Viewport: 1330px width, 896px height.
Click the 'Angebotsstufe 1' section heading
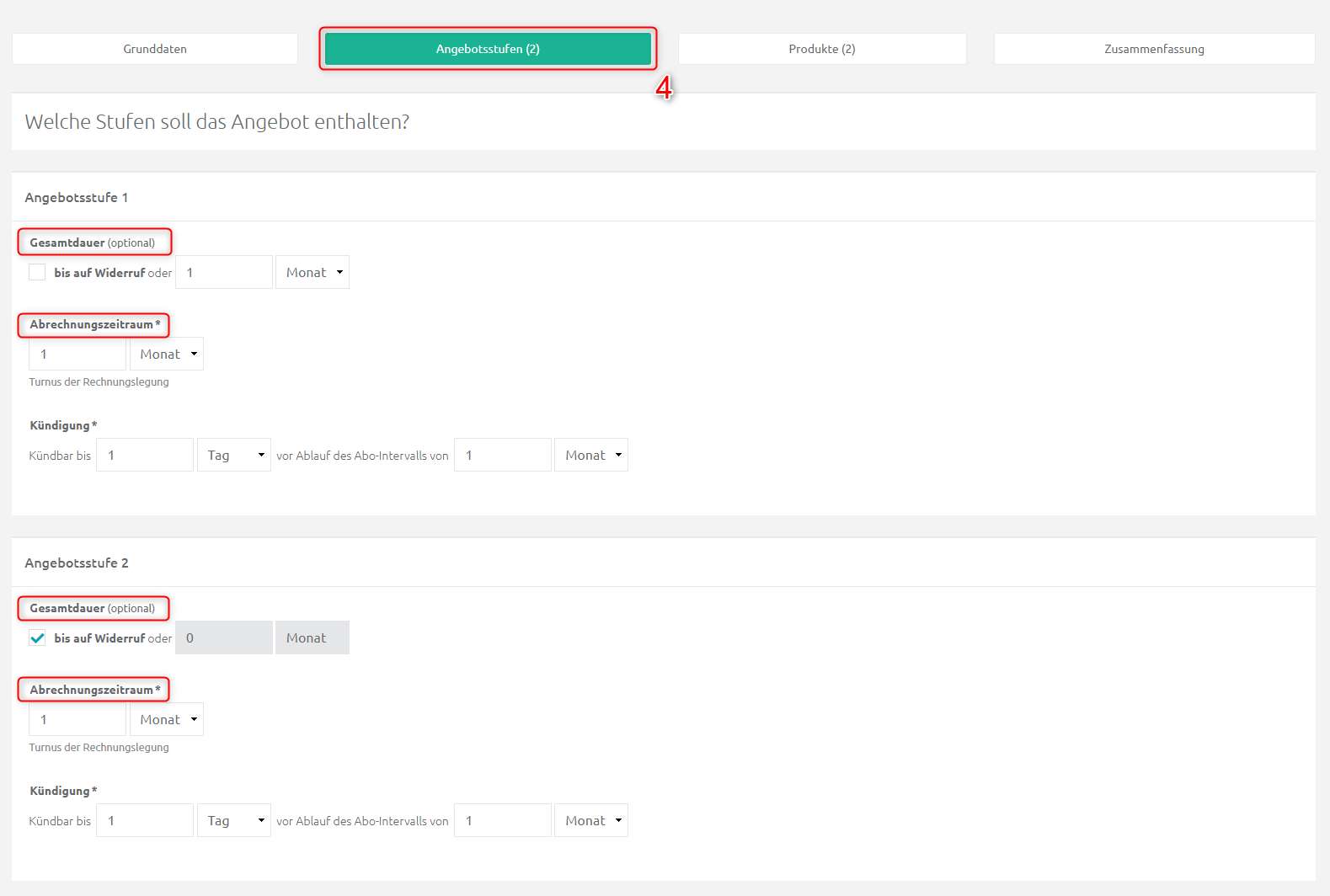pos(77,197)
